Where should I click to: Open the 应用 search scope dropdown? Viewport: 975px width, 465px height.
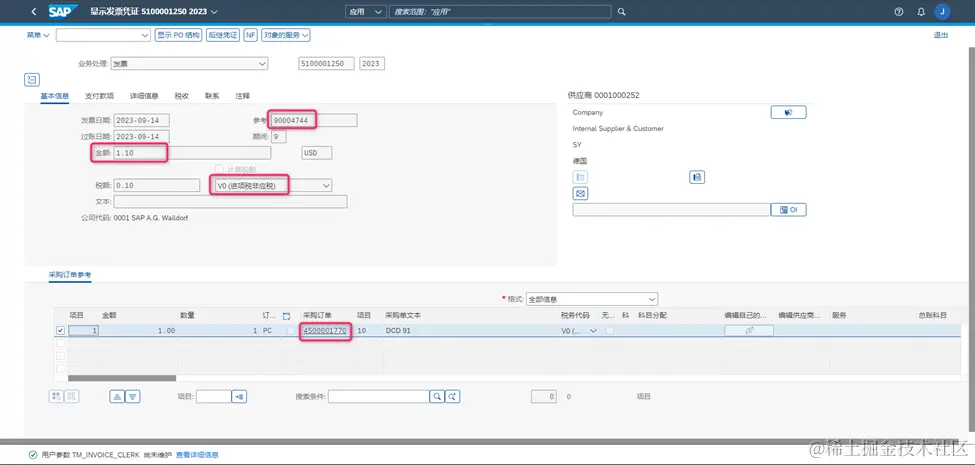tap(365, 11)
